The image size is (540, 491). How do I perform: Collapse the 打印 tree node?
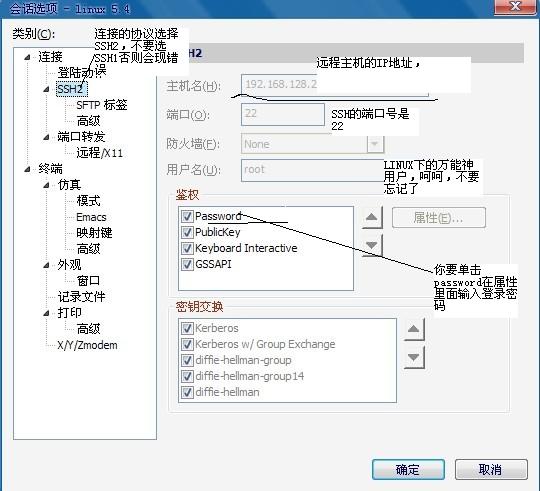[46, 313]
